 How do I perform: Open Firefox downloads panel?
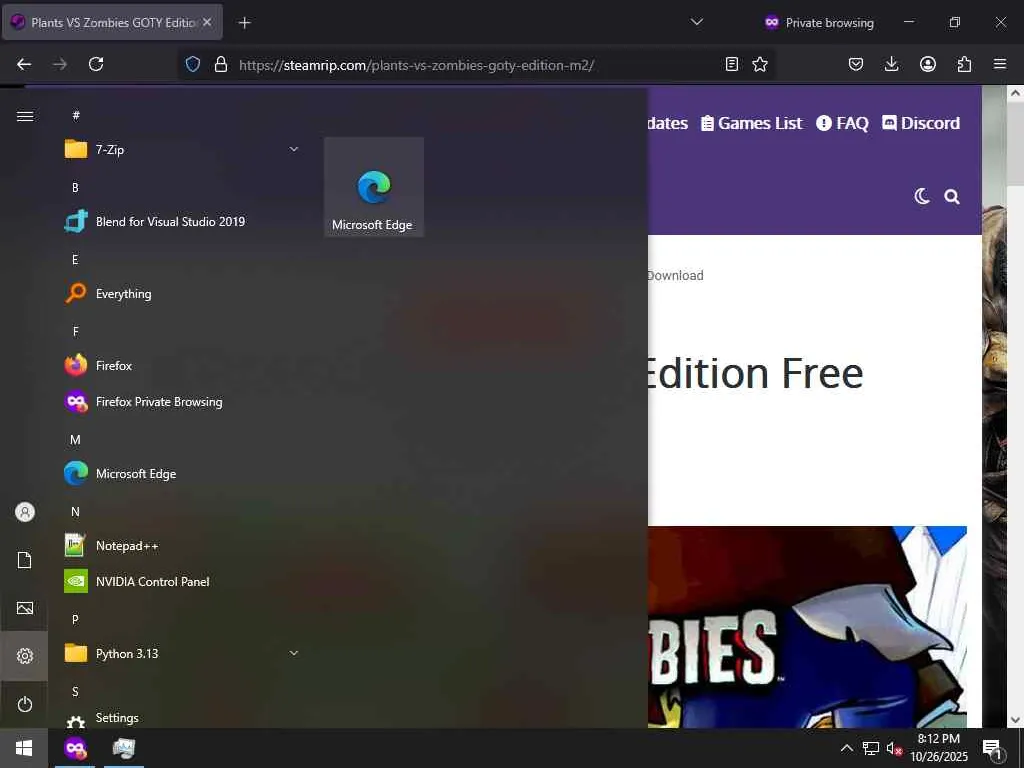point(891,64)
